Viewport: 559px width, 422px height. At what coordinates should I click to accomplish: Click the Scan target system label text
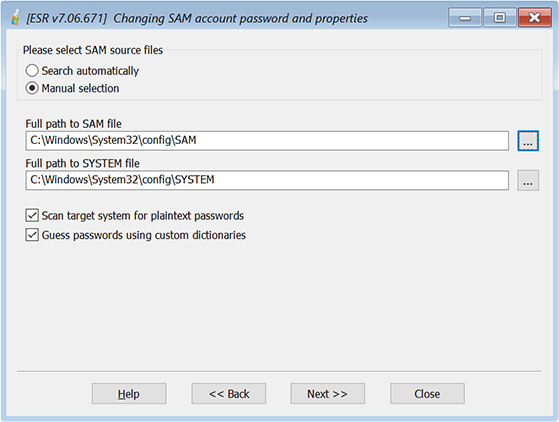point(143,216)
